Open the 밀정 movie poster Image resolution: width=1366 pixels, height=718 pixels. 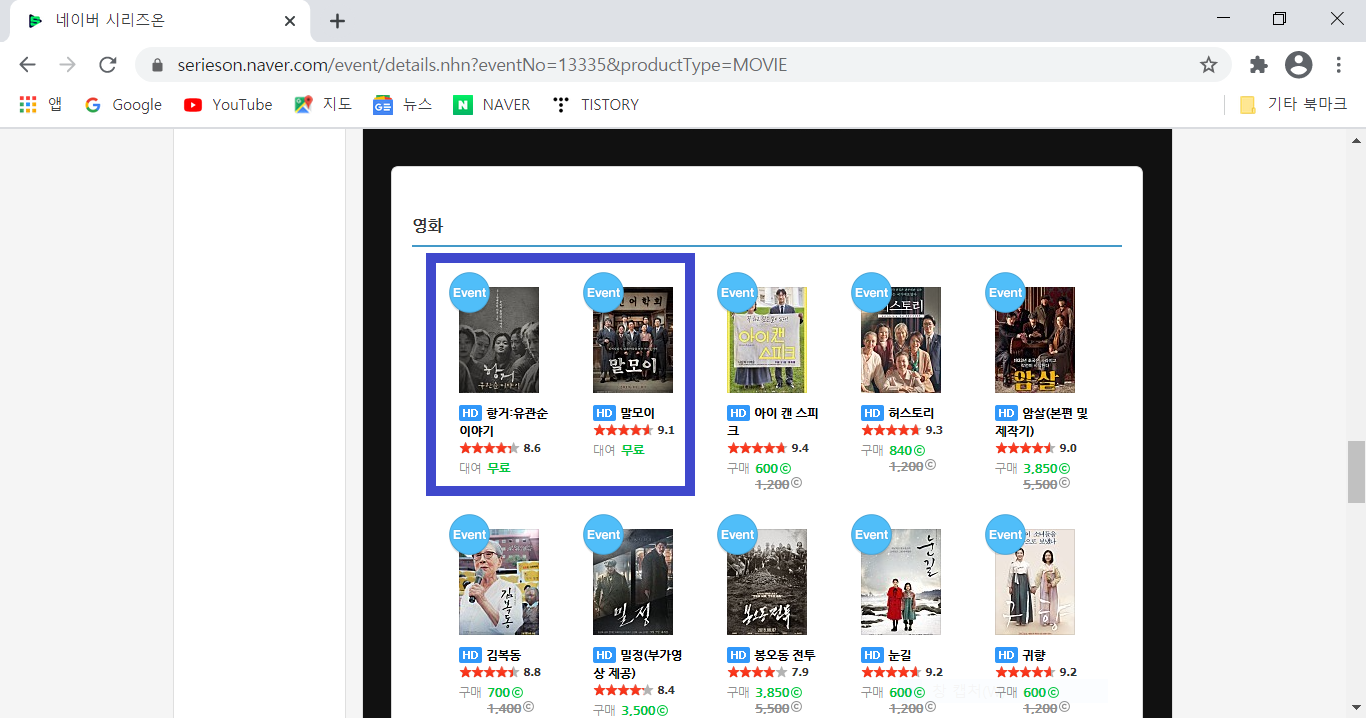click(633, 582)
